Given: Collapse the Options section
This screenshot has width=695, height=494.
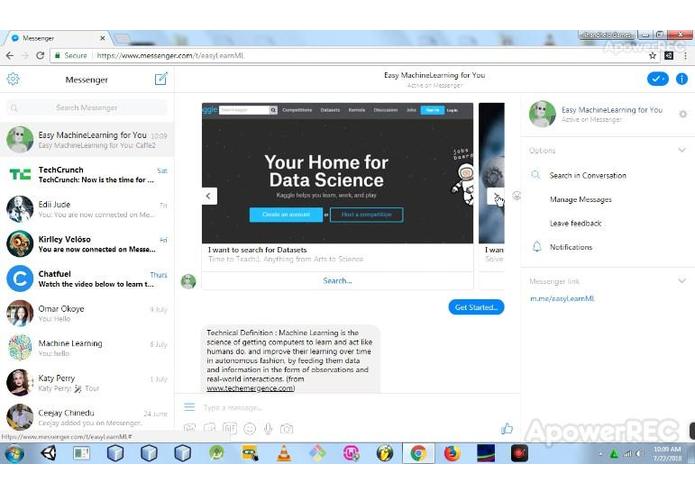Looking at the screenshot, I should coord(682,150).
